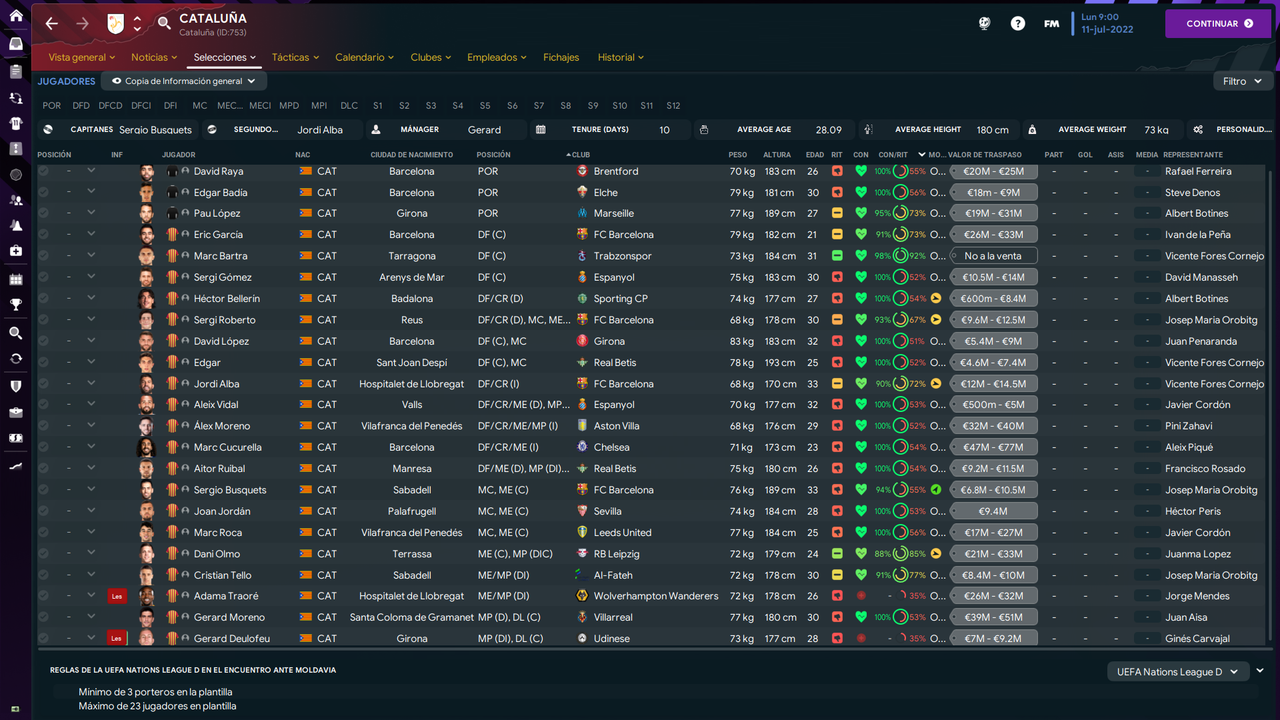Expand position chevron for Gerard Moreno row
Screen dimensions: 1280x720
click(x=91, y=617)
